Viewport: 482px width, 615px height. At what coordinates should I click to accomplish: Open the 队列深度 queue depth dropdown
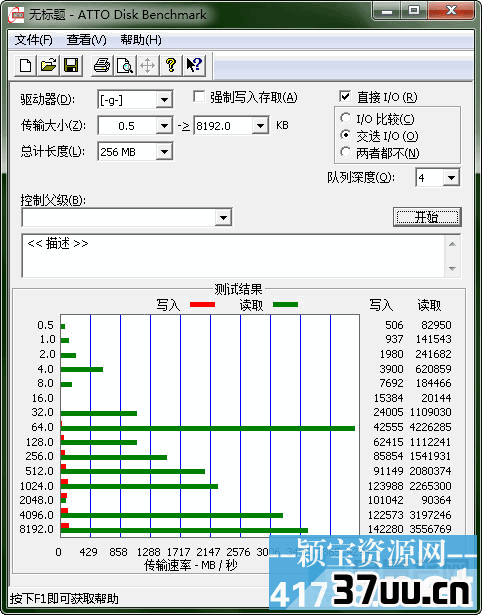tap(451, 178)
